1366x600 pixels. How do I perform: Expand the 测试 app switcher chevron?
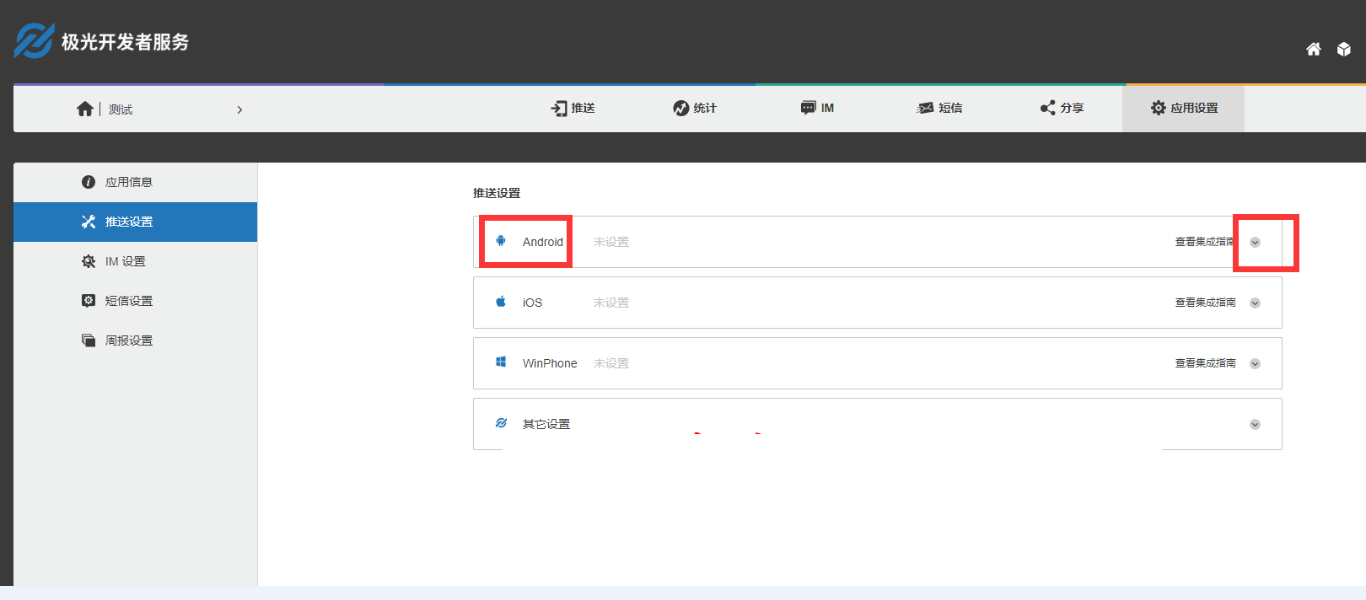239,109
